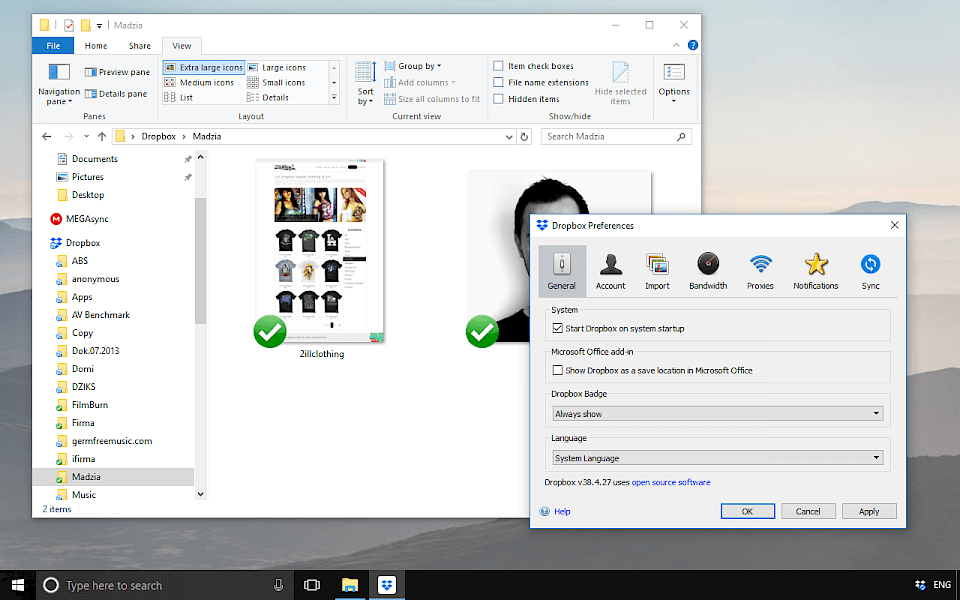Switch to the Home ribbon tab
960x600 pixels.
point(96,45)
